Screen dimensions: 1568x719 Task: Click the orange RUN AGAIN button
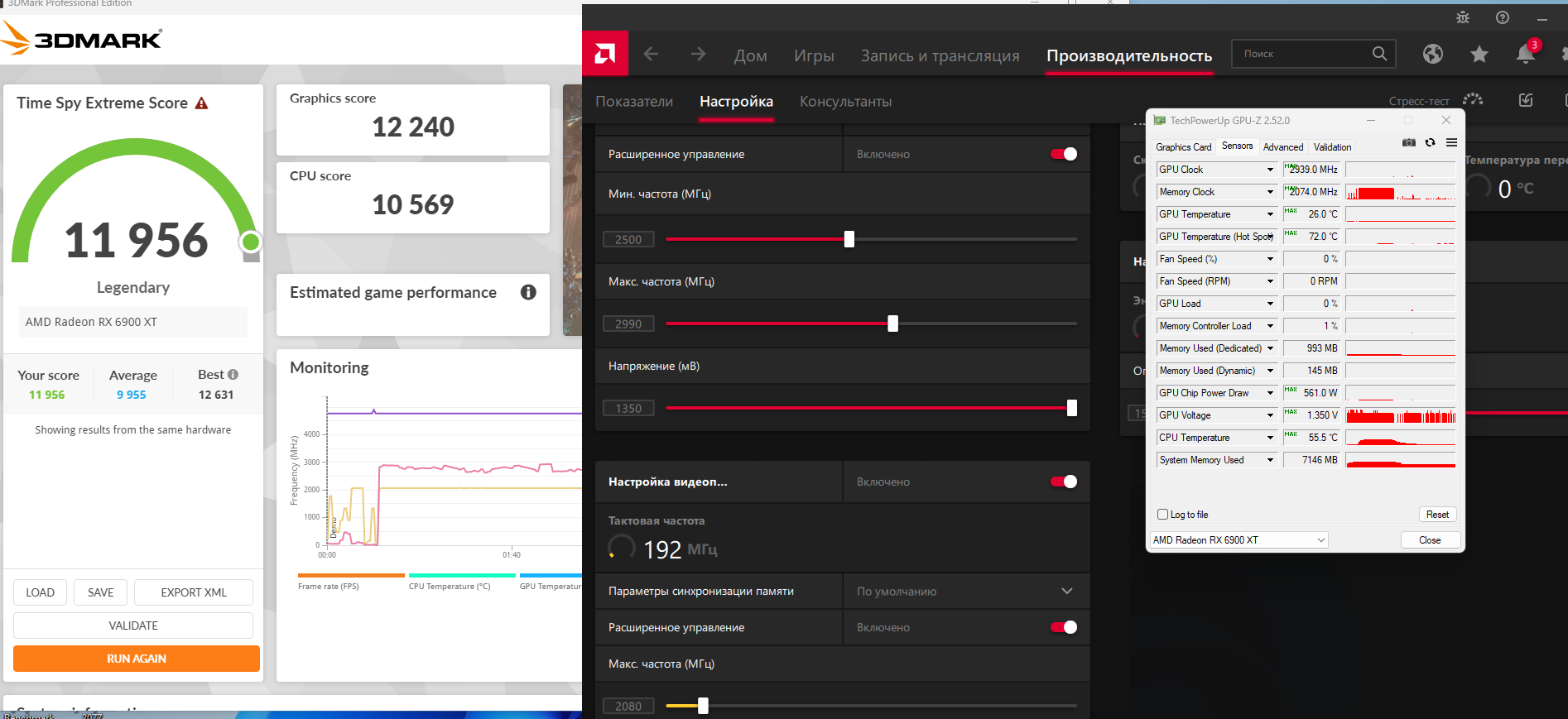[x=137, y=659]
